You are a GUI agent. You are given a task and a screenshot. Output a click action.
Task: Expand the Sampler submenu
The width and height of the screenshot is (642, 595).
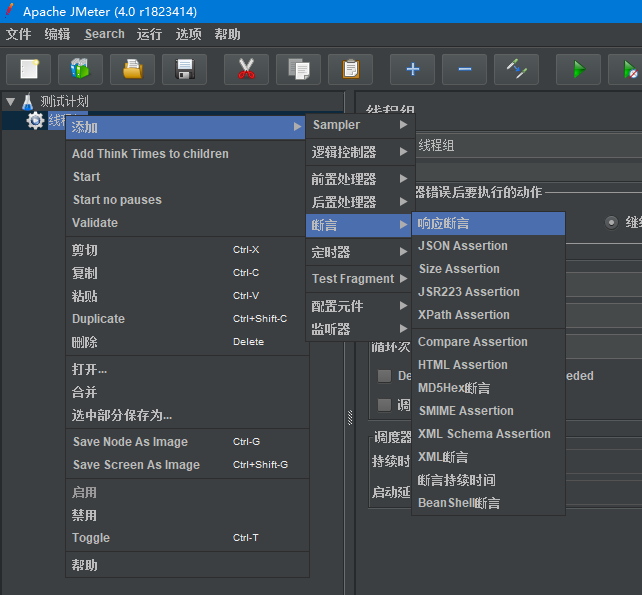[360, 125]
